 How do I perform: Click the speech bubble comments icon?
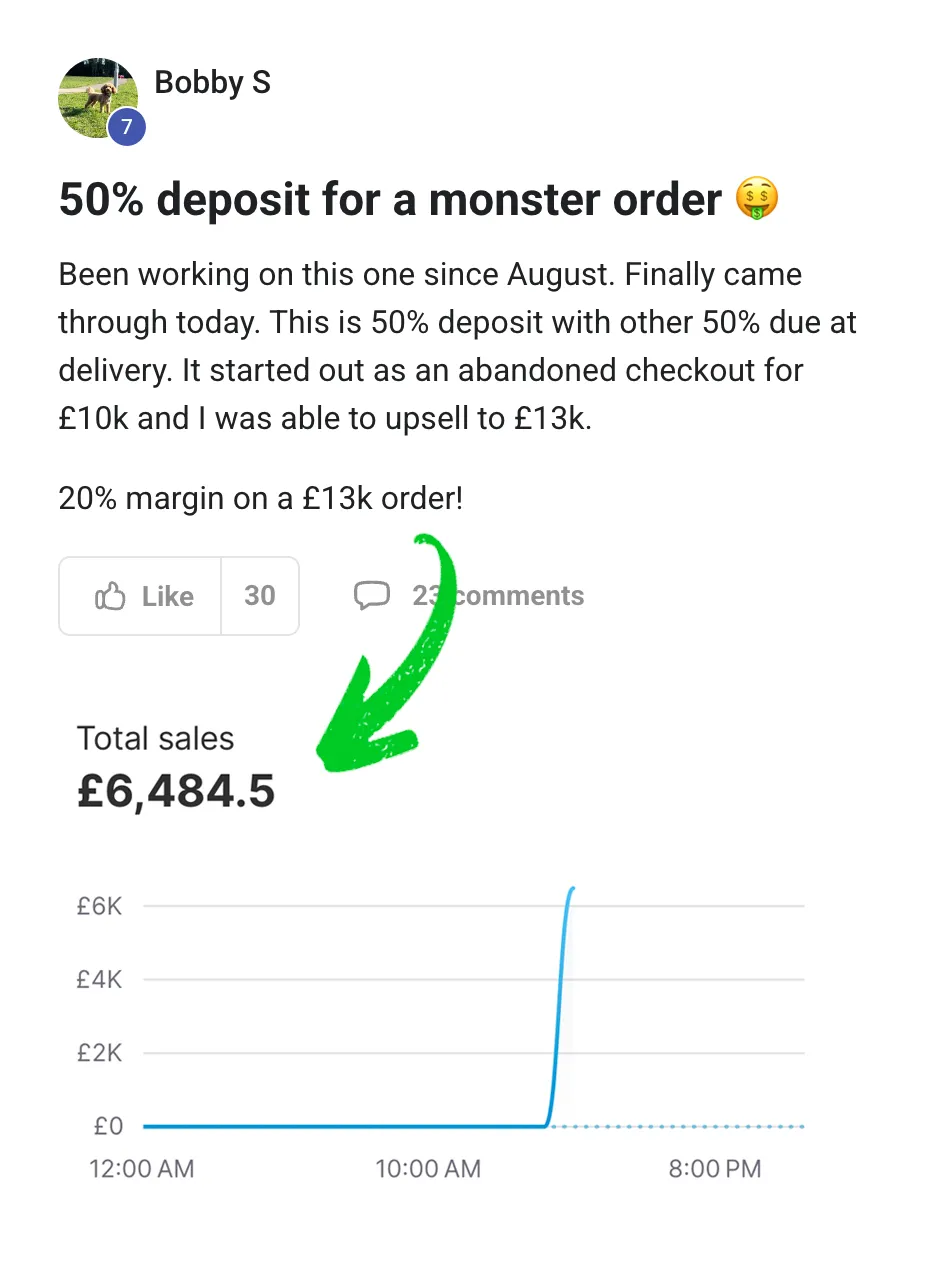371,597
